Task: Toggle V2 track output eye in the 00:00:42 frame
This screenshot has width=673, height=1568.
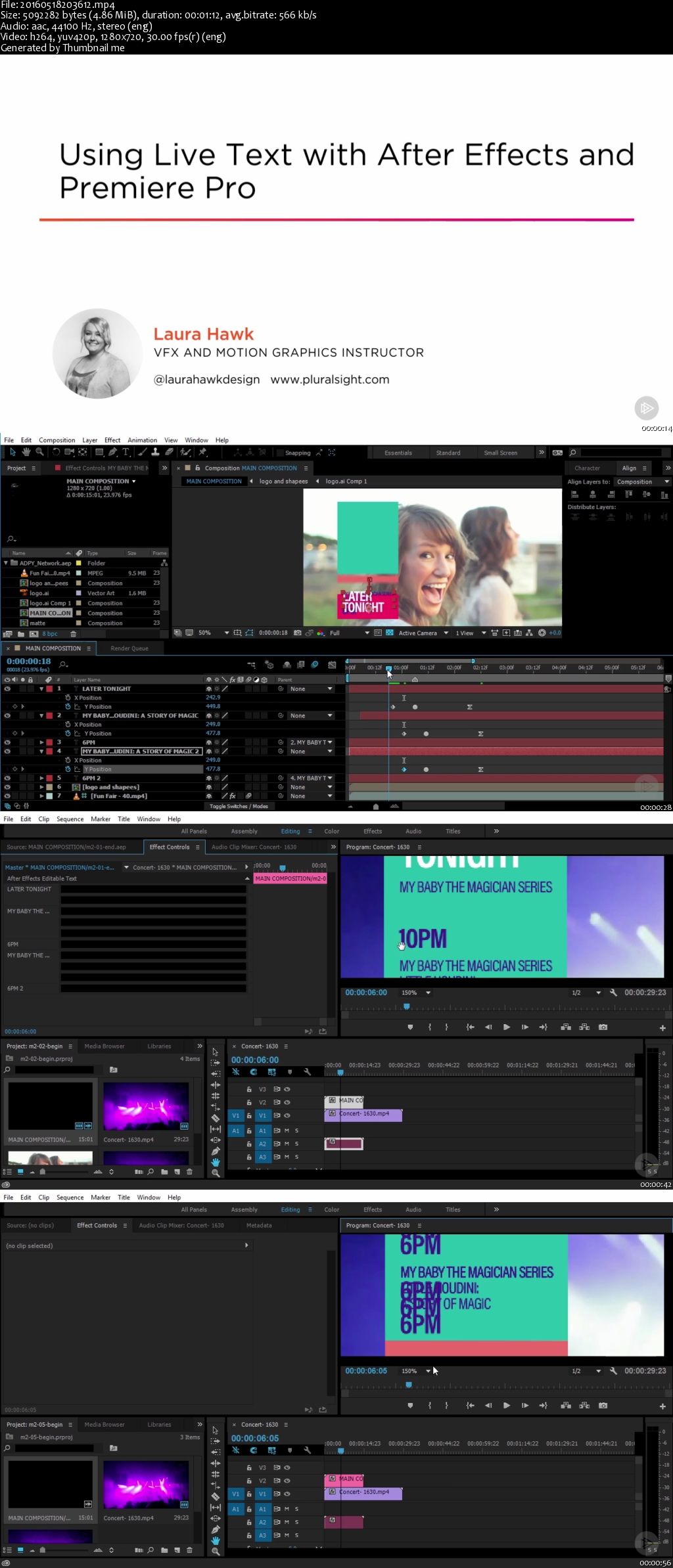Action: (287, 1102)
